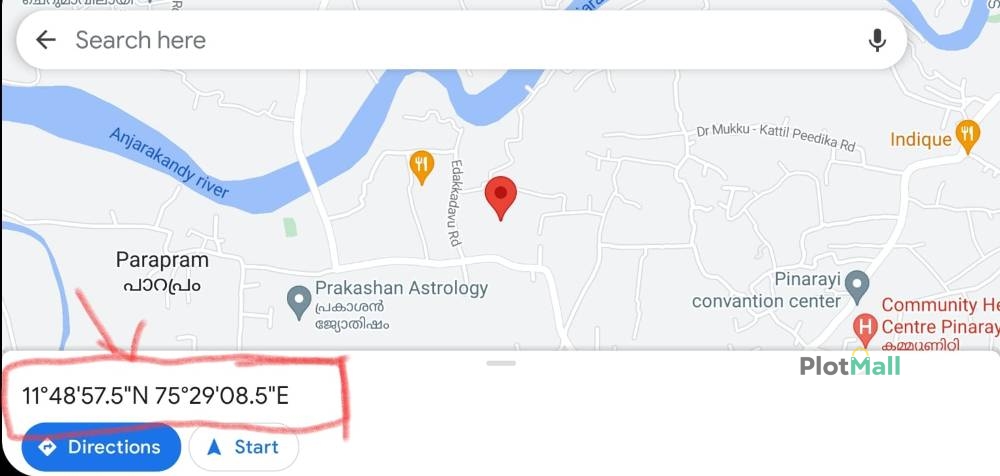The image size is (1000, 476).
Task: Tap the back arrow in search bar
Action: pos(45,40)
